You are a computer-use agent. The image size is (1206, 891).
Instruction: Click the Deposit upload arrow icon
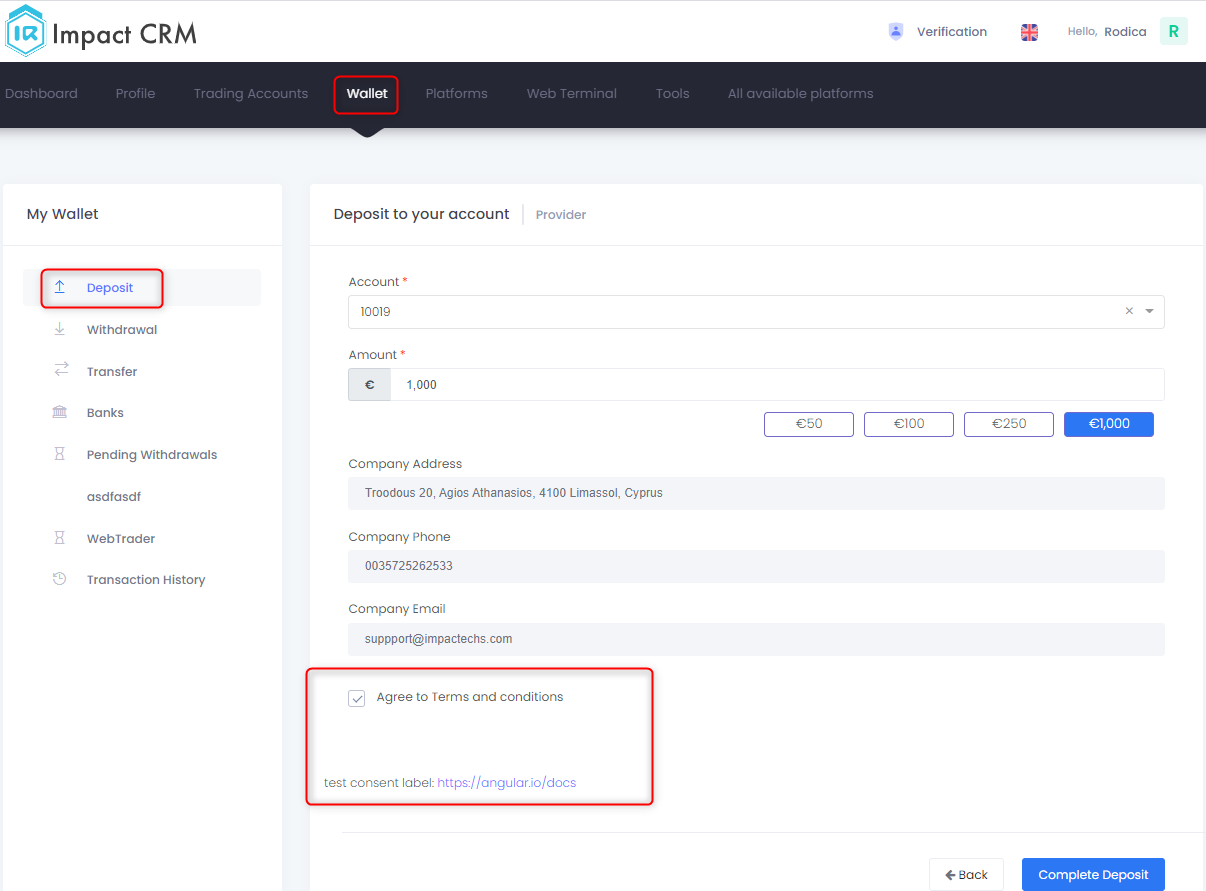click(60, 287)
